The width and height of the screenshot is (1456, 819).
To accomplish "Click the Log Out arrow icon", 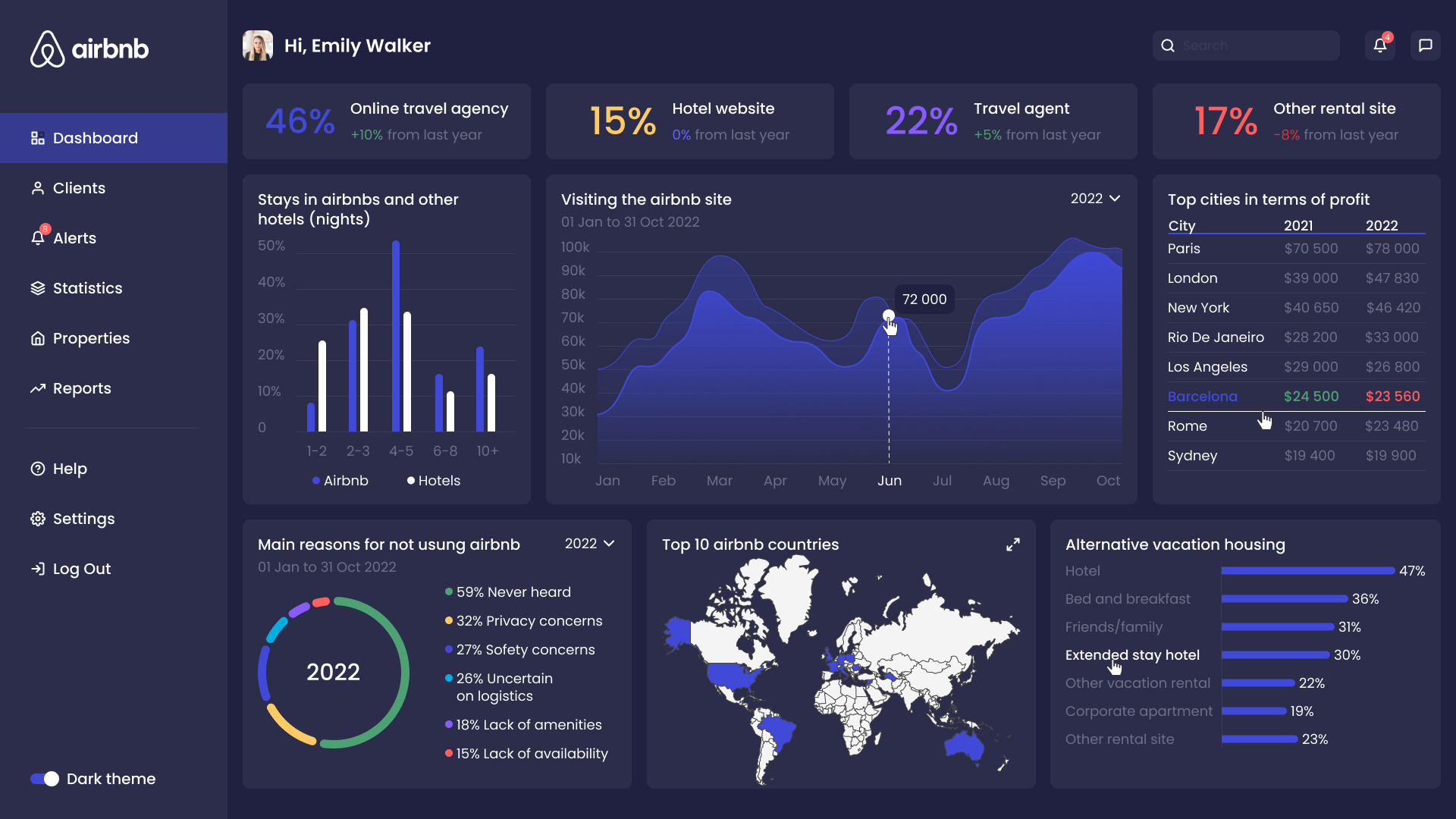I will (37, 569).
